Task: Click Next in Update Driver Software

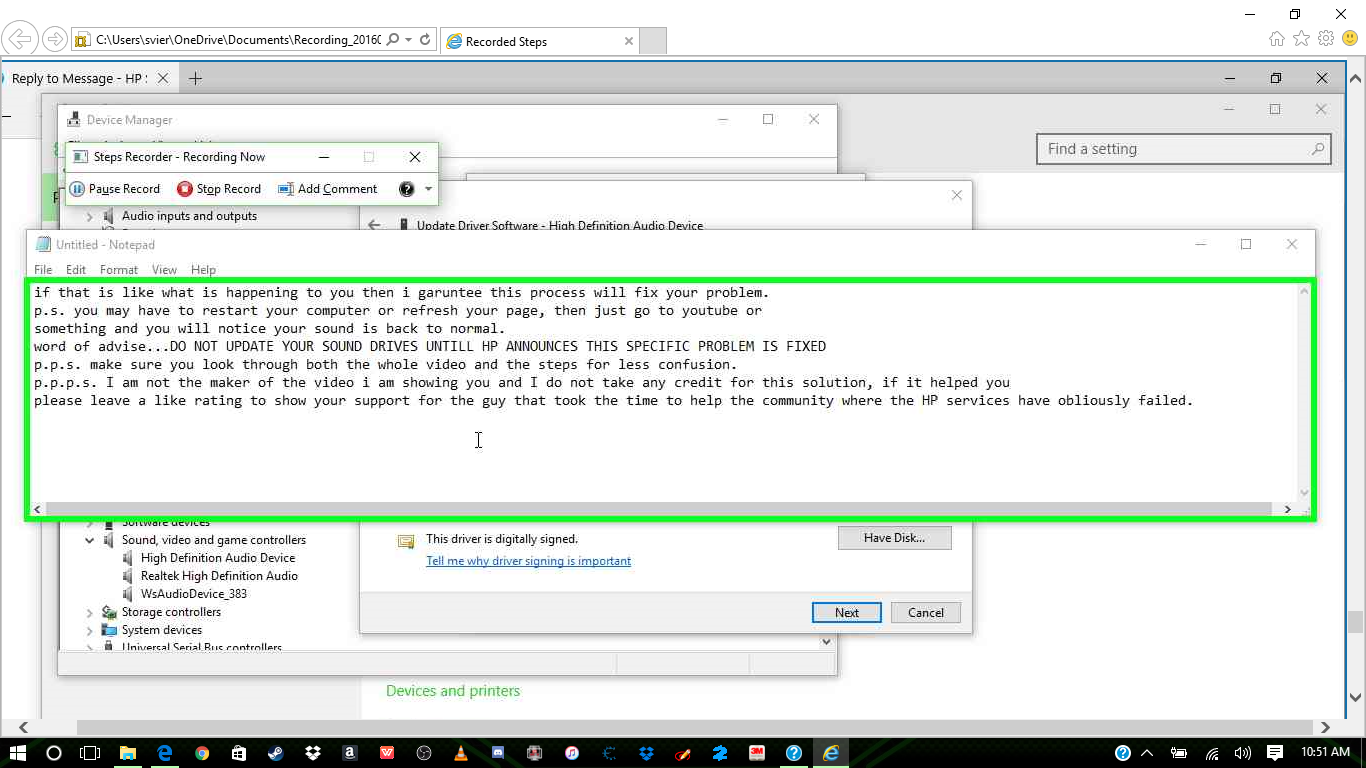Action: (x=847, y=613)
